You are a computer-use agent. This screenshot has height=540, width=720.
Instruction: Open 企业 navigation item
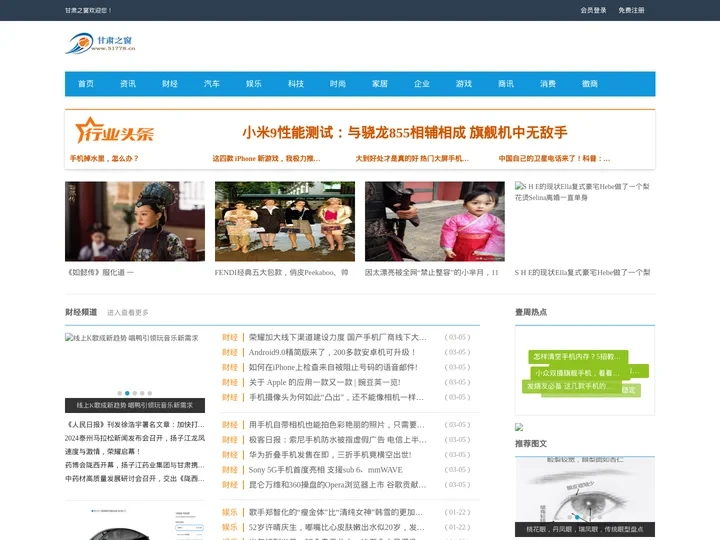(422, 84)
